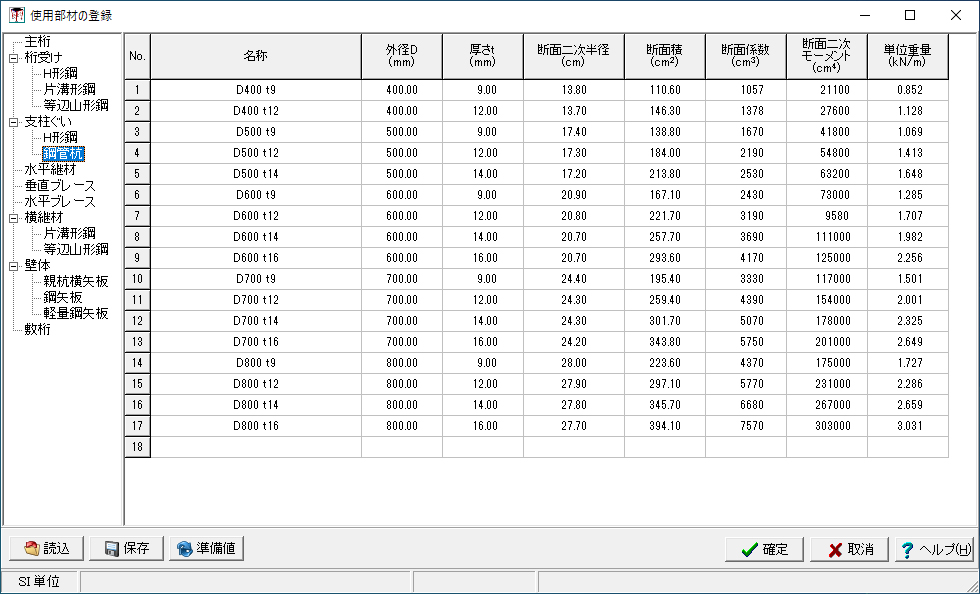Click the 外径D (mm) column header

tap(402, 56)
